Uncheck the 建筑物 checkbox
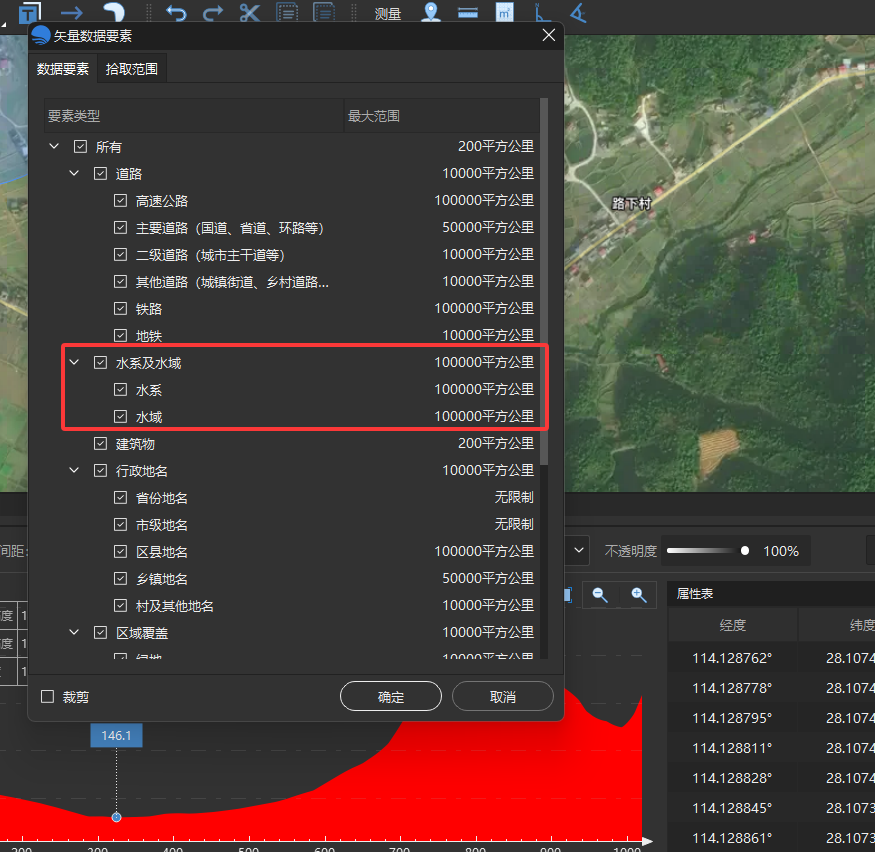The height and width of the screenshot is (852, 875). (100, 444)
